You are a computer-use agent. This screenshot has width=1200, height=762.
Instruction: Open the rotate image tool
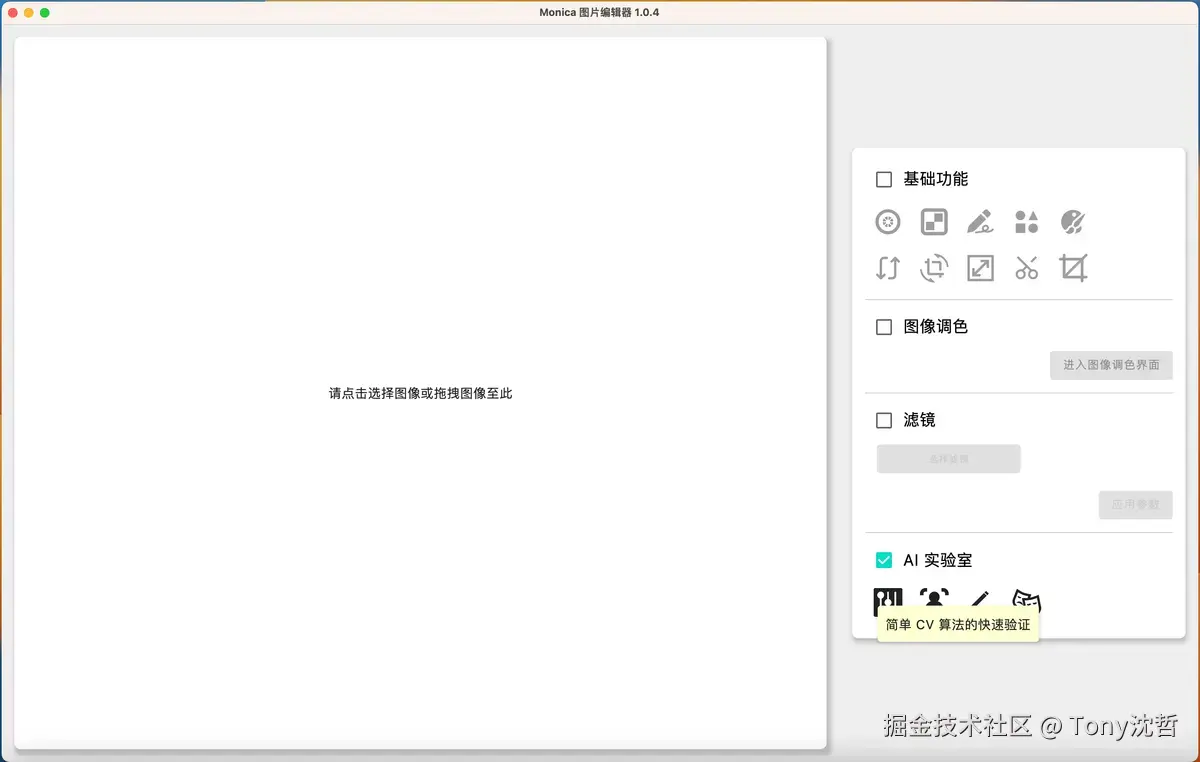934,268
